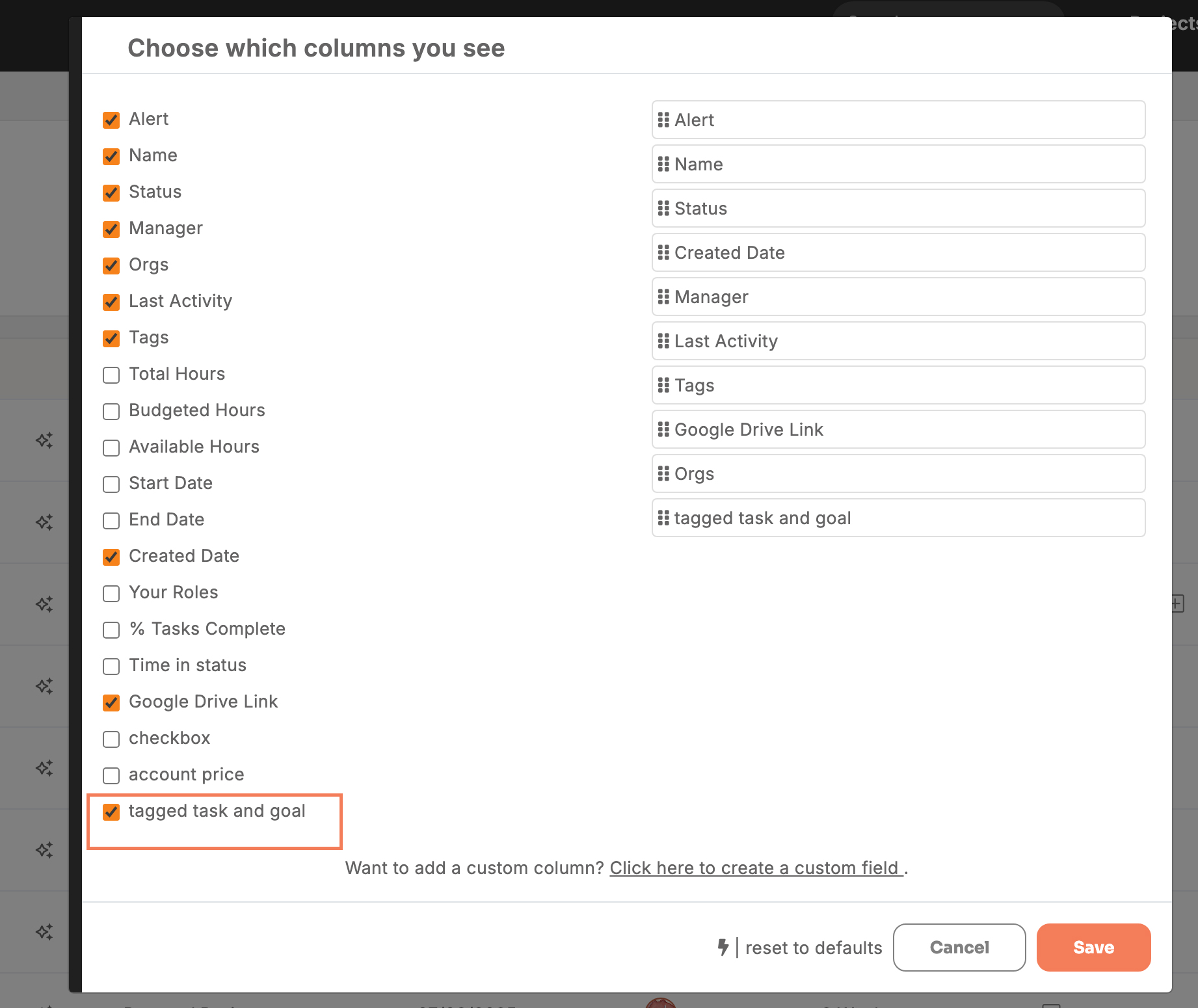Grab the tagged task and goal drag handle
Viewport: 1198px width, 1008px height.
click(663, 518)
